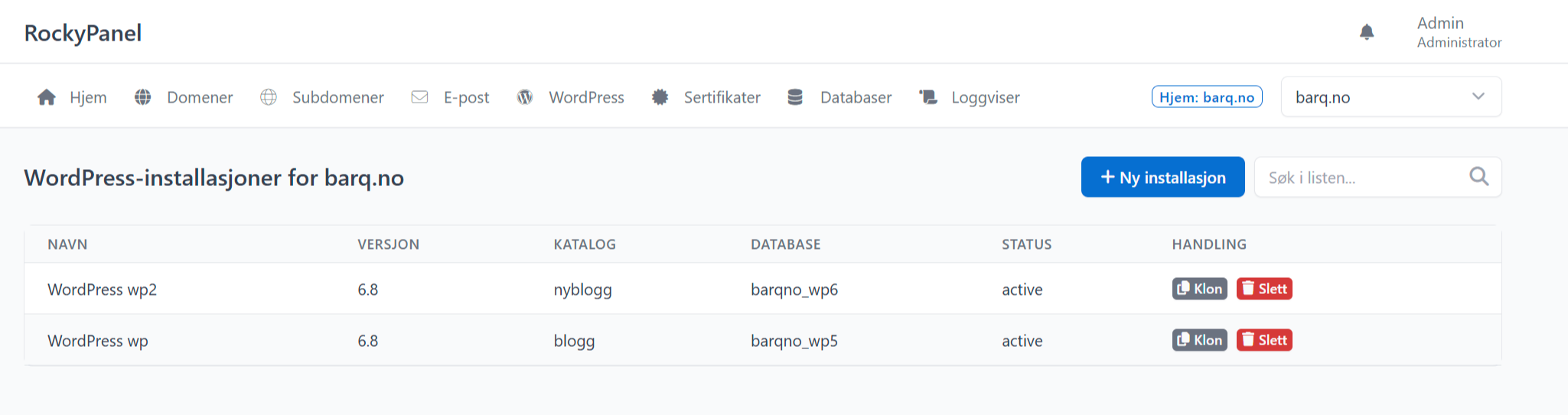Click the E-post envelope icon
Viewport: 1568px width, 415px height.
pos(419,97)
